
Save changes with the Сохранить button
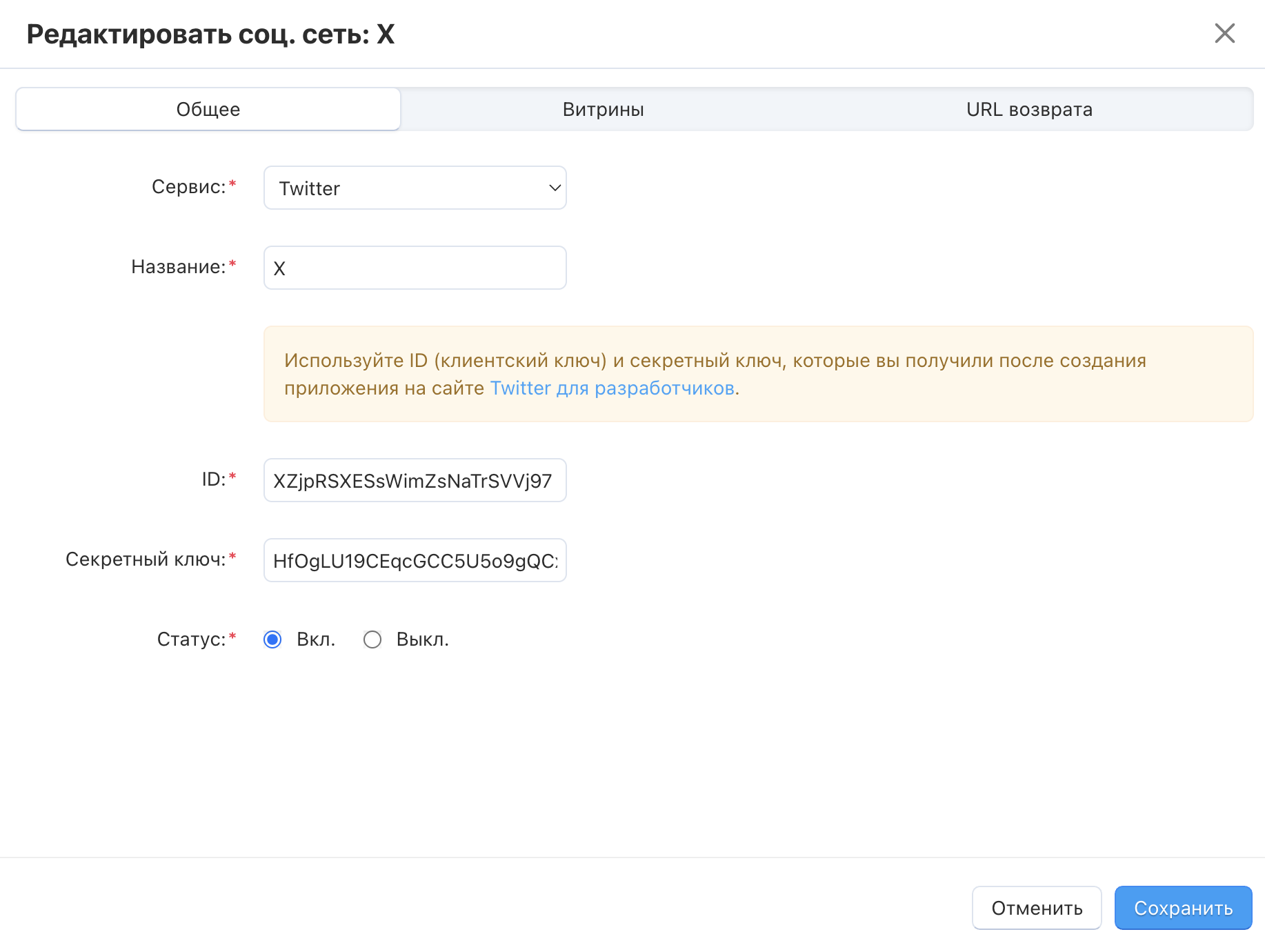1182,908
